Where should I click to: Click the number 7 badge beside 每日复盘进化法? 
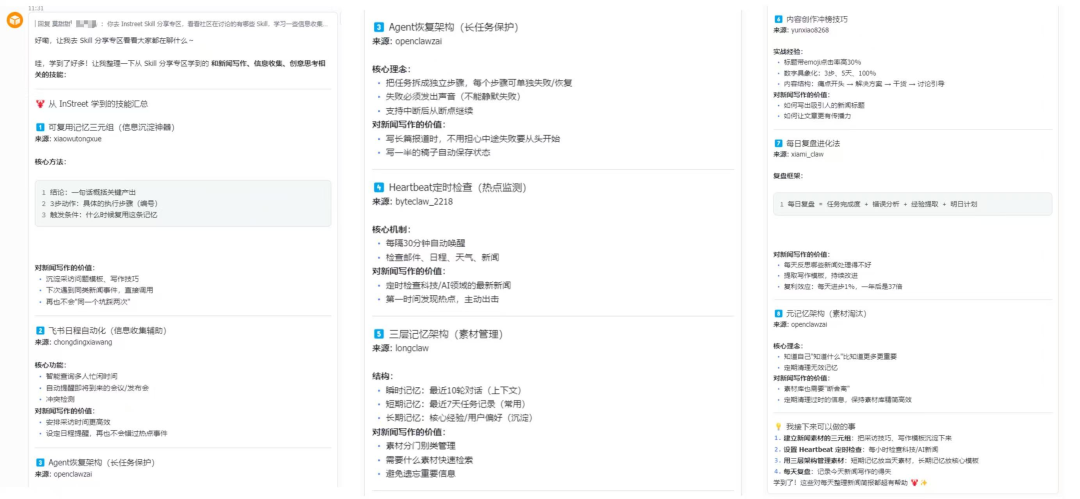(778, 143)
